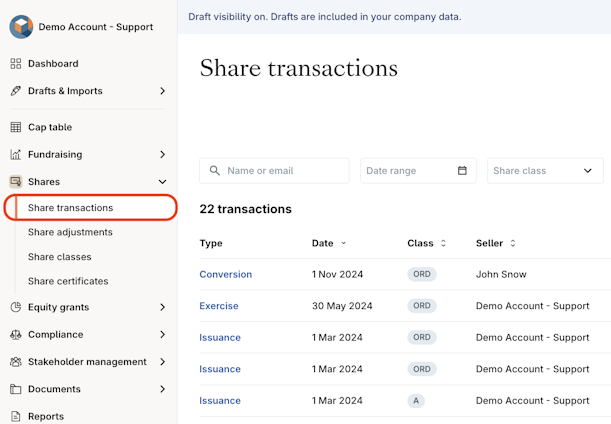Click the Compliance scales icon
Viewport: 611px width, 424px height.
pos(16,335)
